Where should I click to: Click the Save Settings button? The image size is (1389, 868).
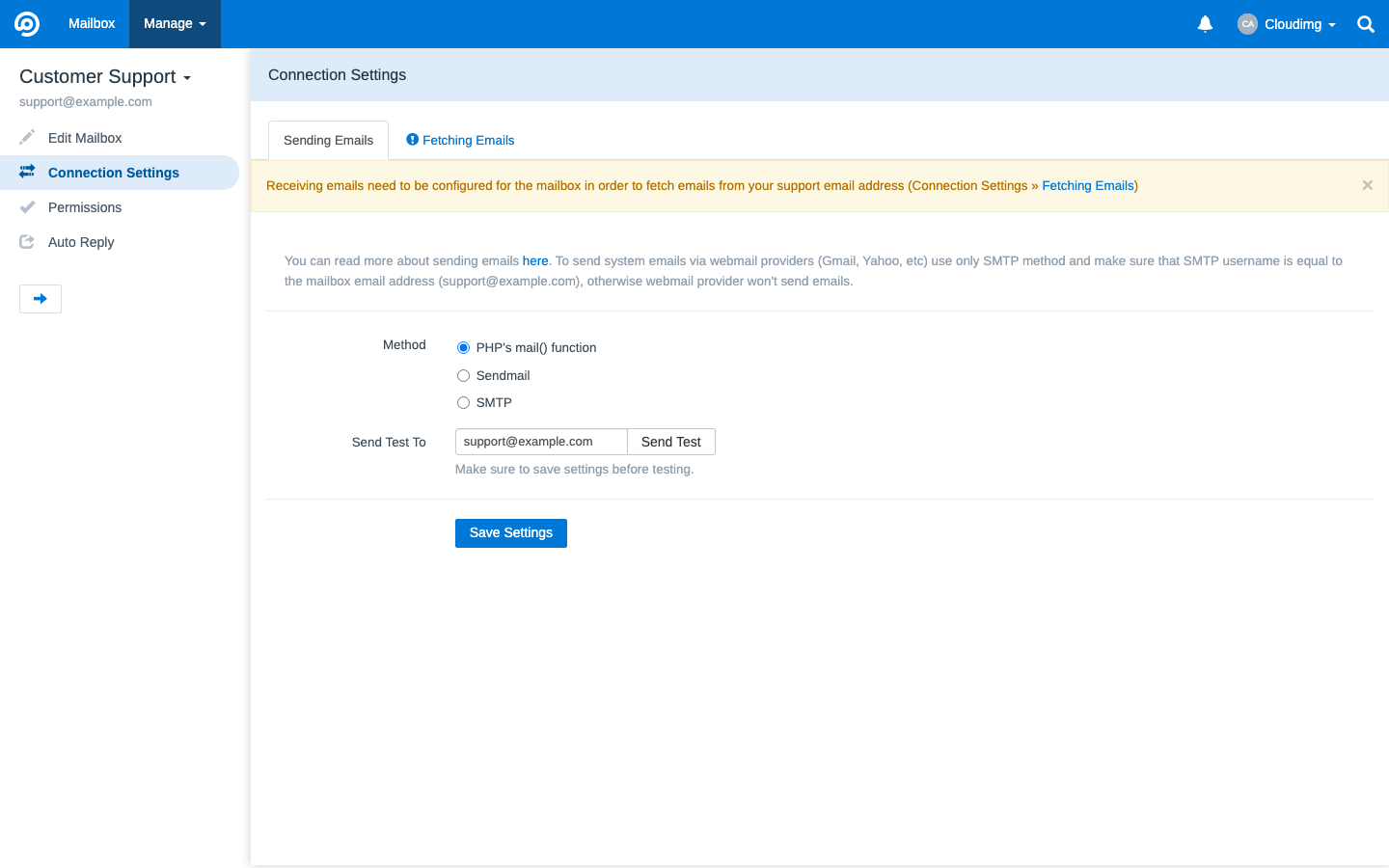click(x=511, y=533)
